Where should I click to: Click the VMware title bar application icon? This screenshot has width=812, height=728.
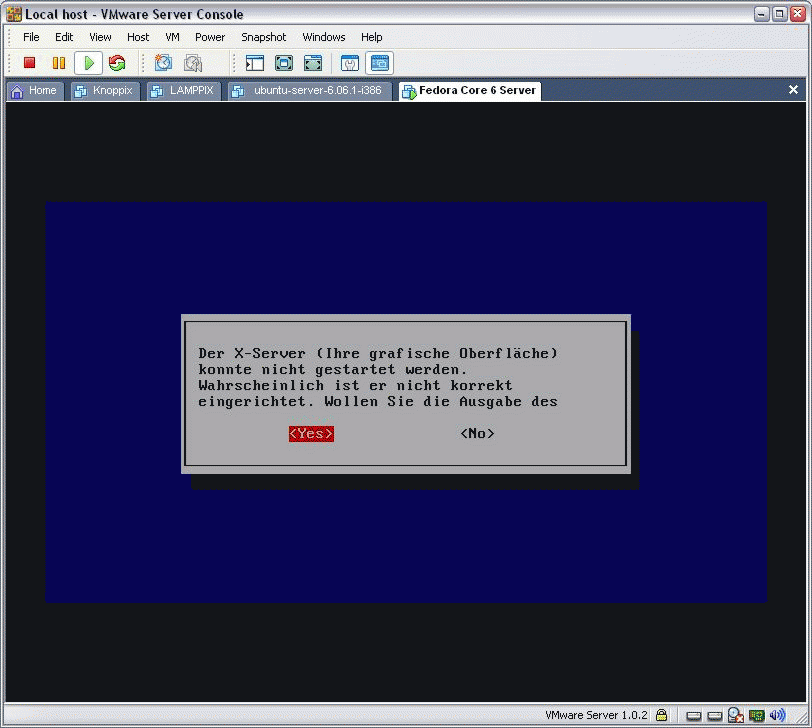coord(14,14)
